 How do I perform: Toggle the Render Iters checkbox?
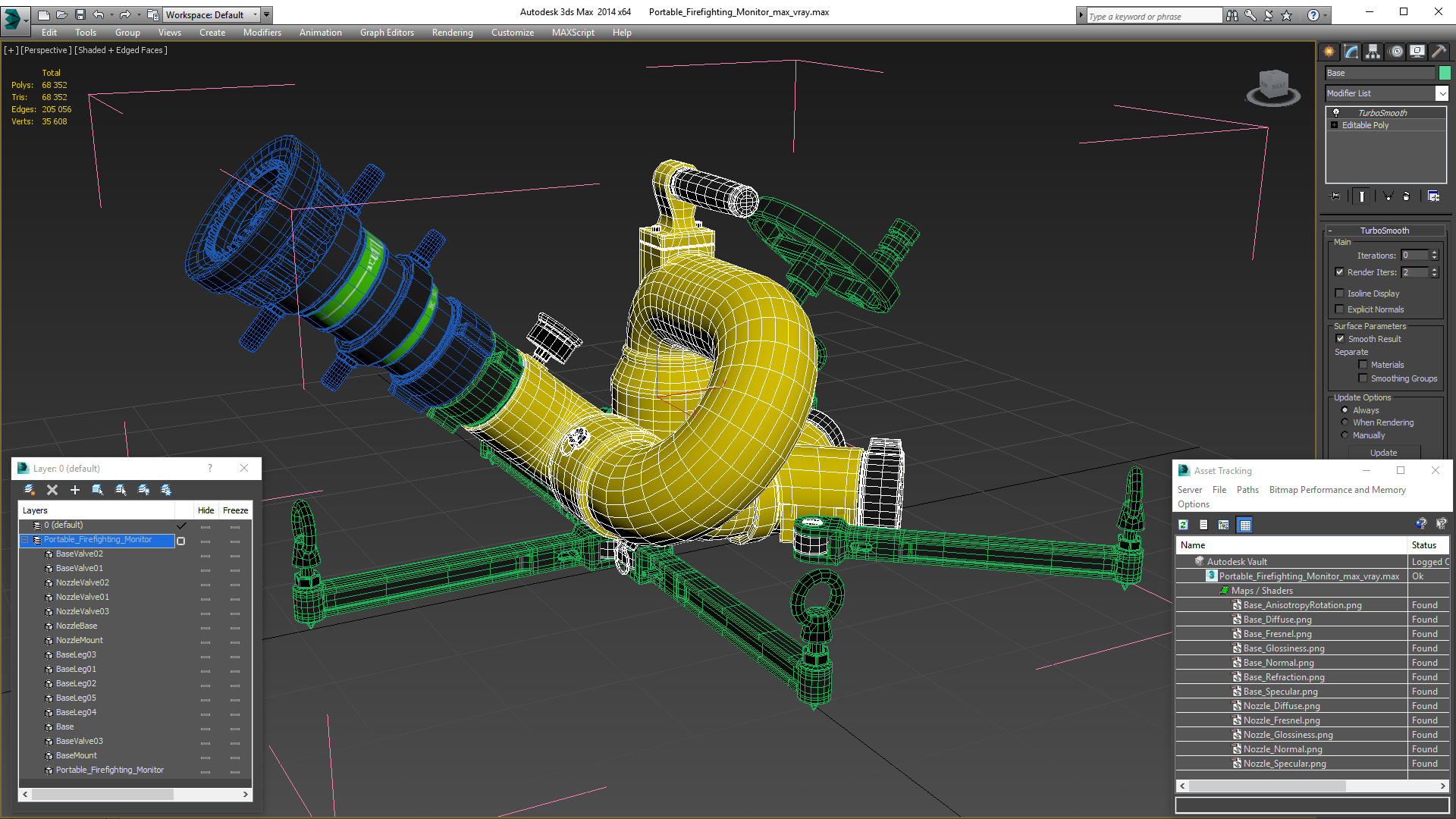point(1339,272)
